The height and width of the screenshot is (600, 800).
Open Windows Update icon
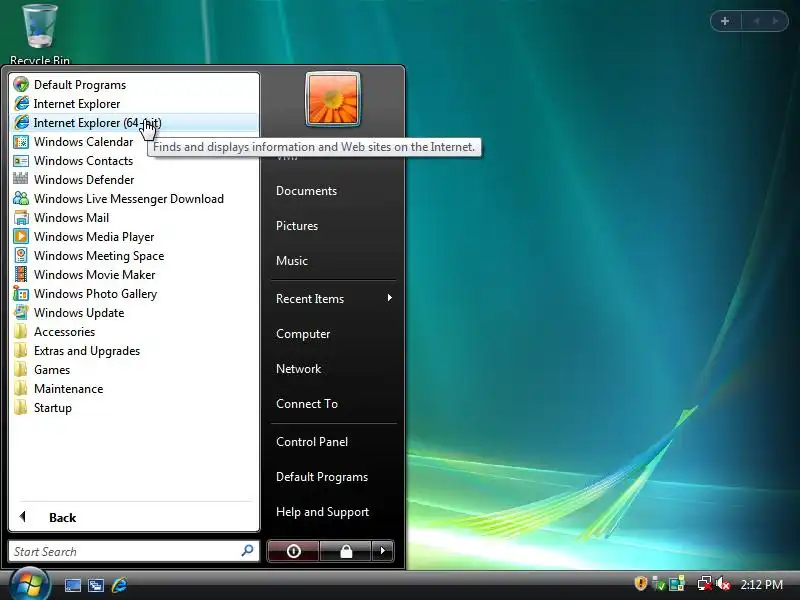21,312
